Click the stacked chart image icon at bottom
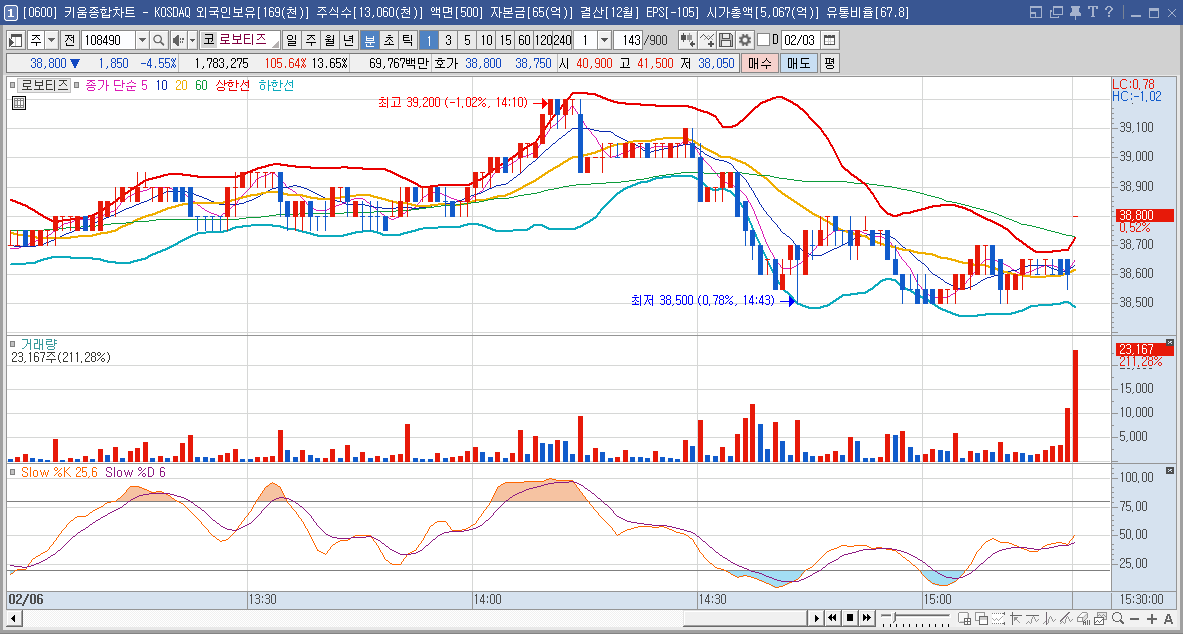Viewport: 1183px width, 634px height. [x=1101, y=618]
